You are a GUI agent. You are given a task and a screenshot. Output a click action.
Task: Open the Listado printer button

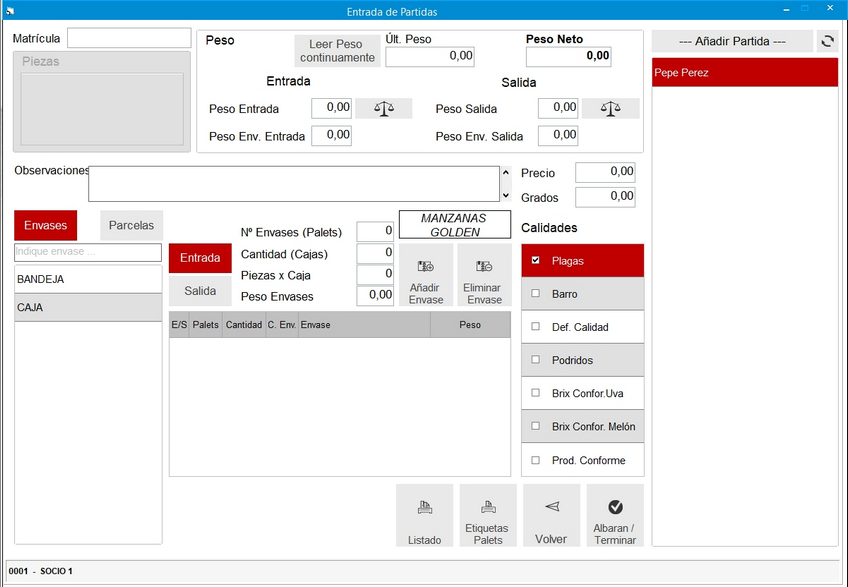pos(425,515)
